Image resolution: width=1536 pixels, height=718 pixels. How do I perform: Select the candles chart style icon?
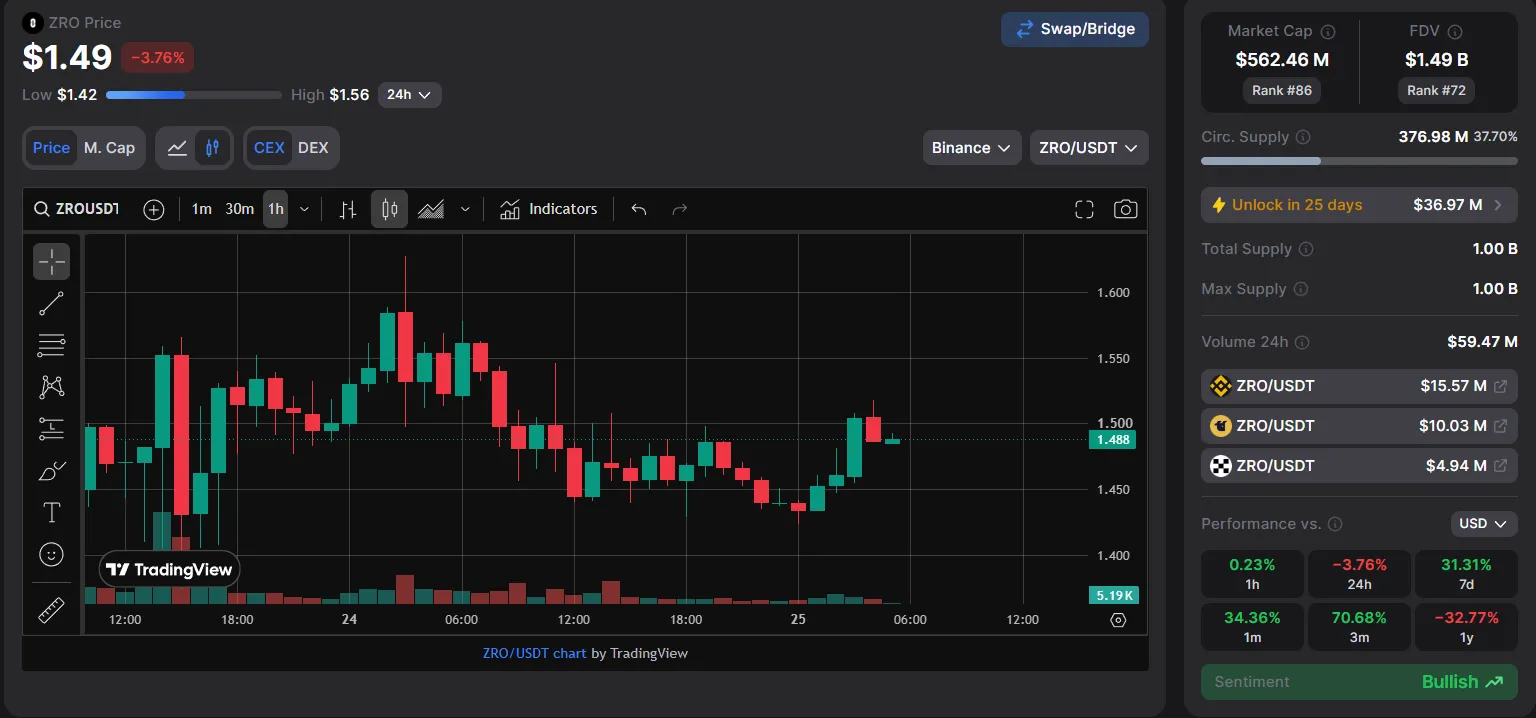[390, 209]
